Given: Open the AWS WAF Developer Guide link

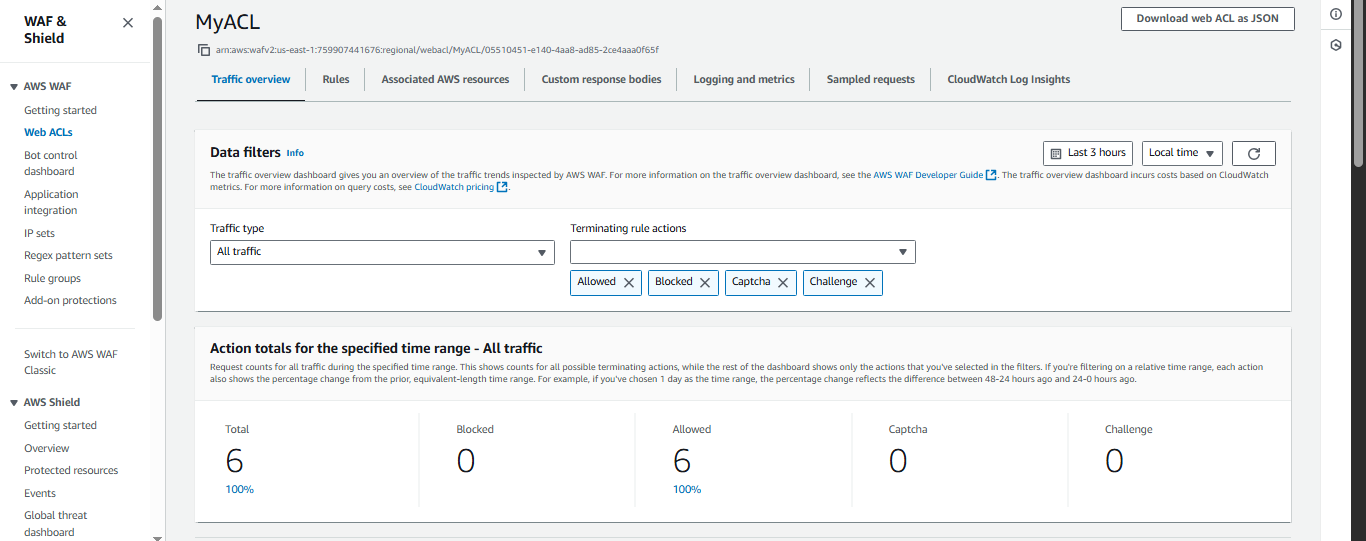Looking at the screenshot, I should coord(928,175).
